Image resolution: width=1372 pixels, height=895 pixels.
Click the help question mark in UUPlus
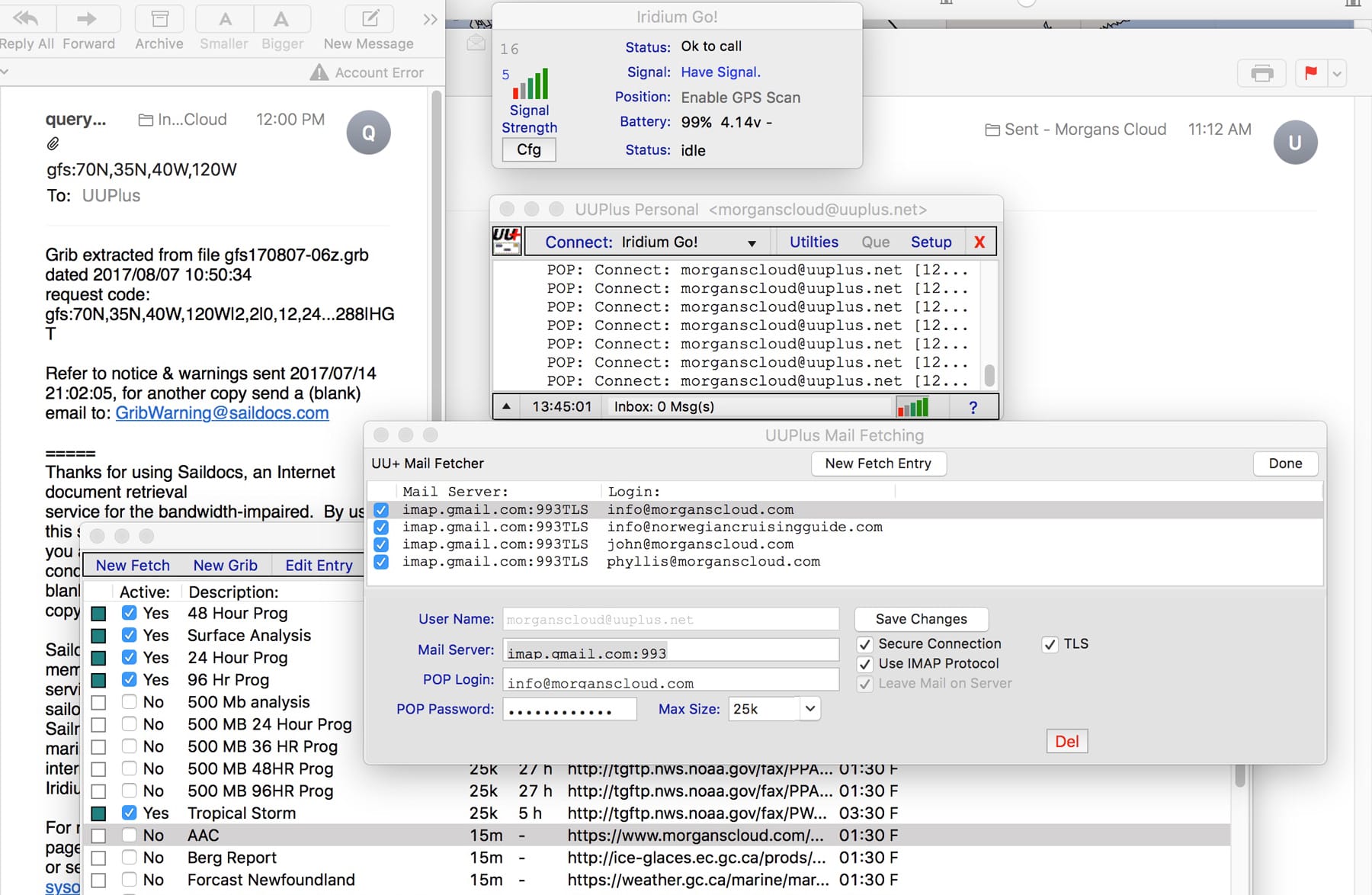pyautogui.click(x=973, y=406)
